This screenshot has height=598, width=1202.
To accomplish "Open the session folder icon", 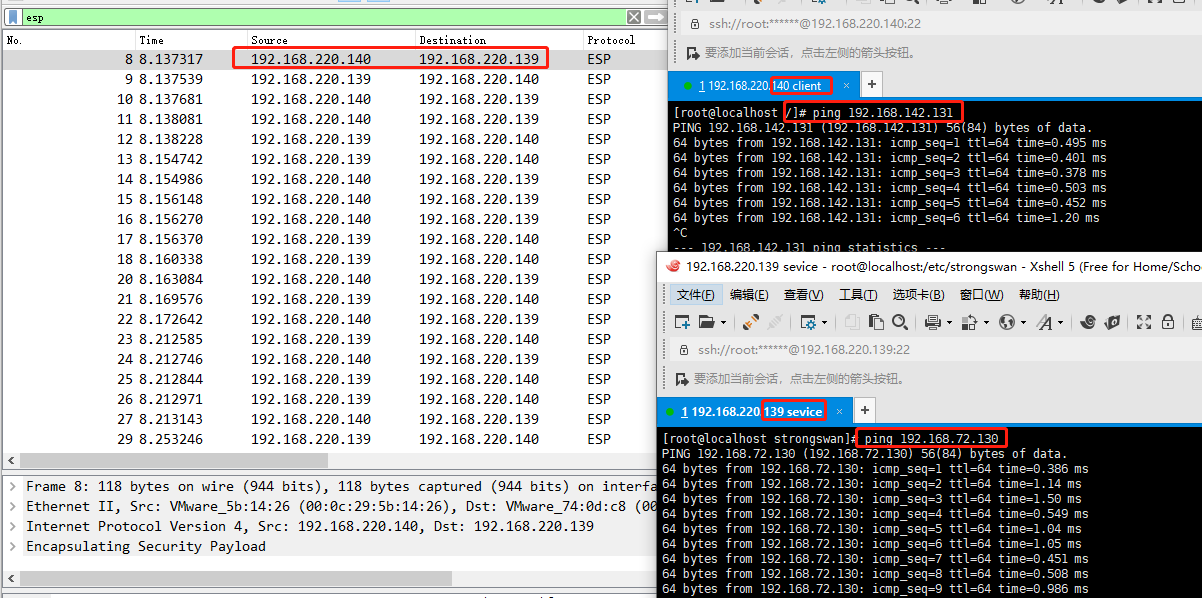I will (x=707, y=322).
